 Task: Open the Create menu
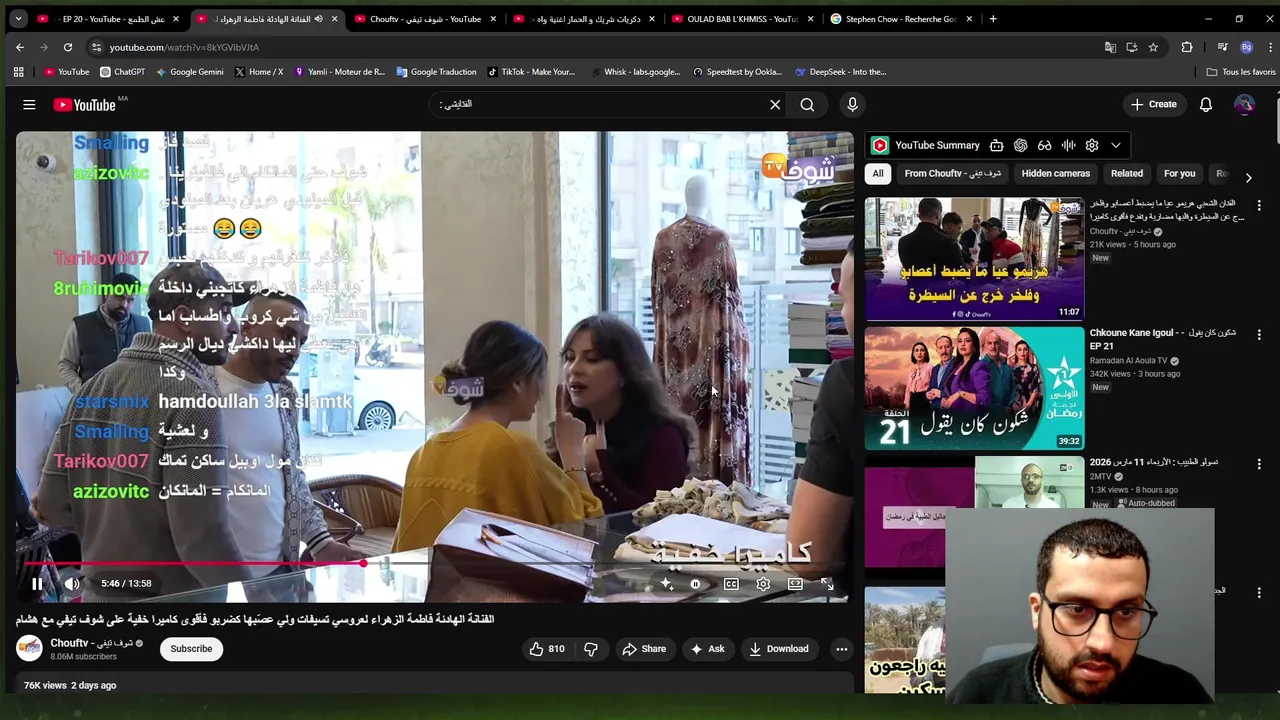click(x=1154, y=104)
